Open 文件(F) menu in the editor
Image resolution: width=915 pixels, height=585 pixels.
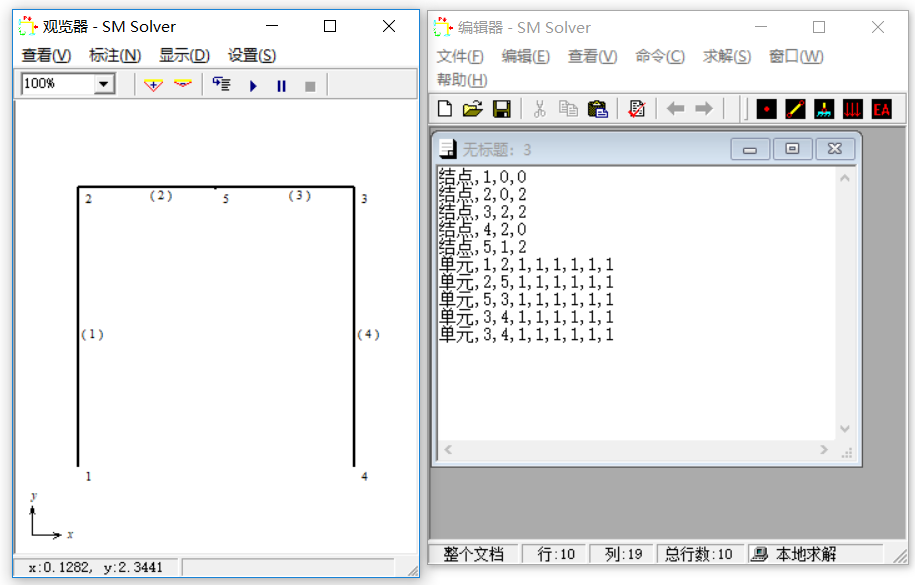click(x=460, y=56)
